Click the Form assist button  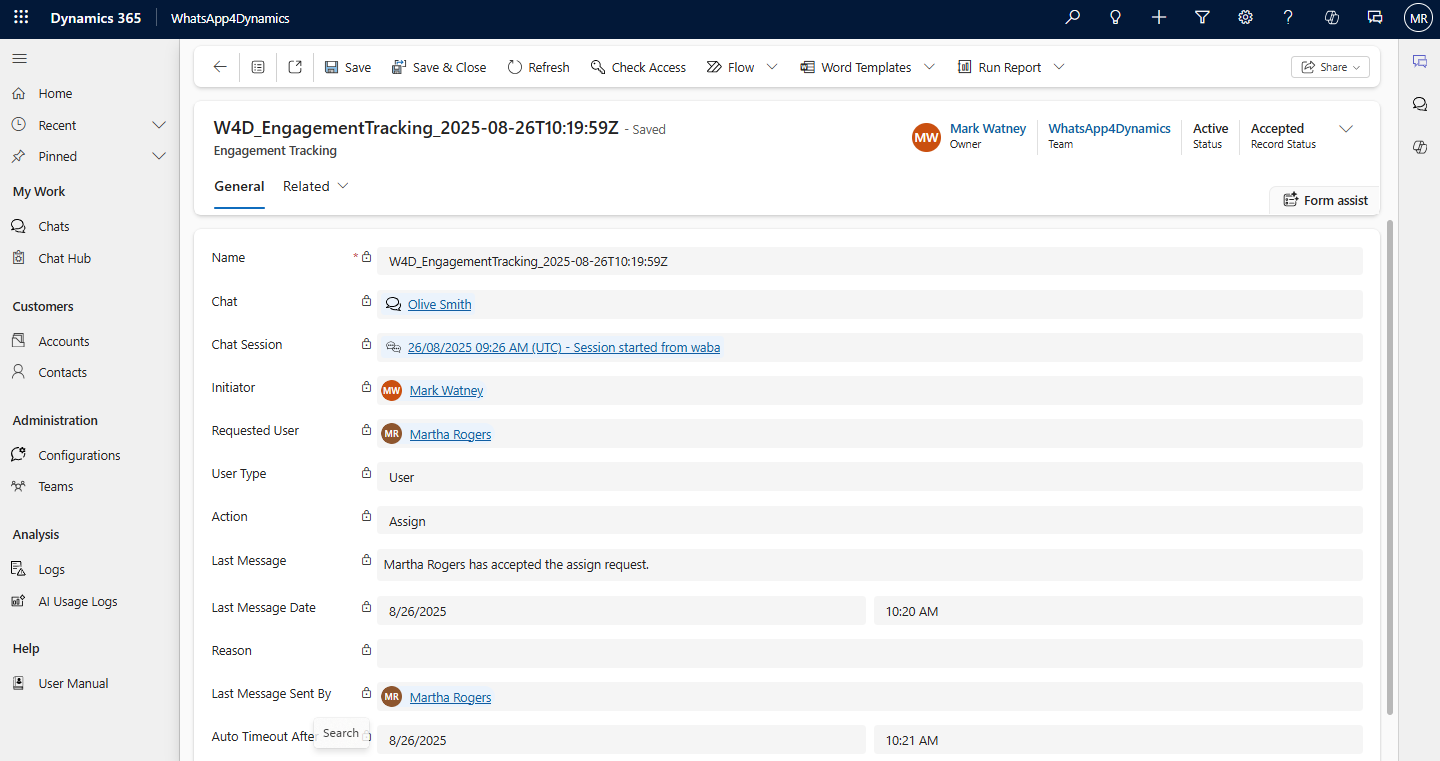tap(1325, 200)
